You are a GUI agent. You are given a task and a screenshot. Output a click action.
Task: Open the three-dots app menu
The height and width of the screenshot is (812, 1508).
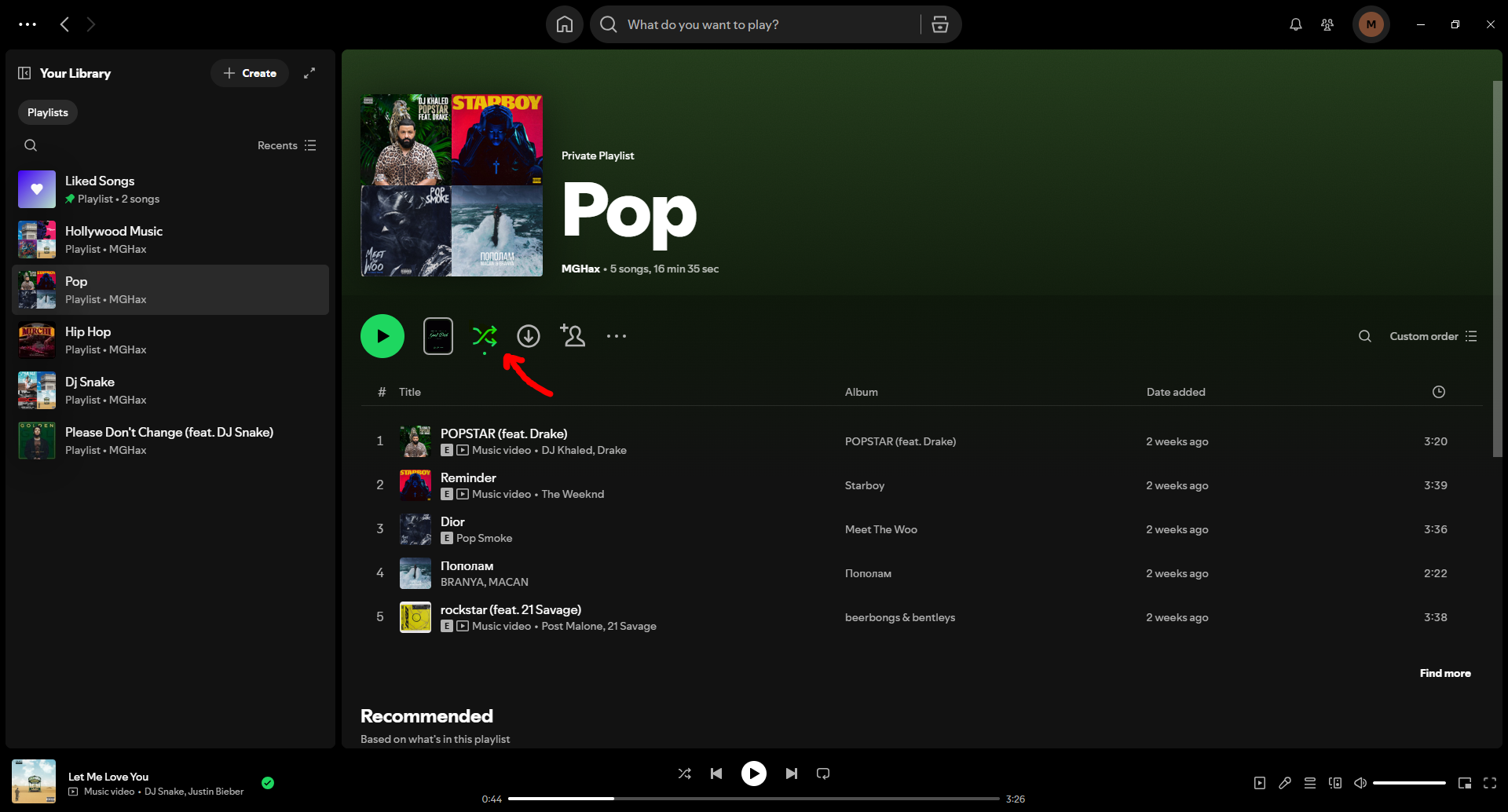click(x=27, y=24)
